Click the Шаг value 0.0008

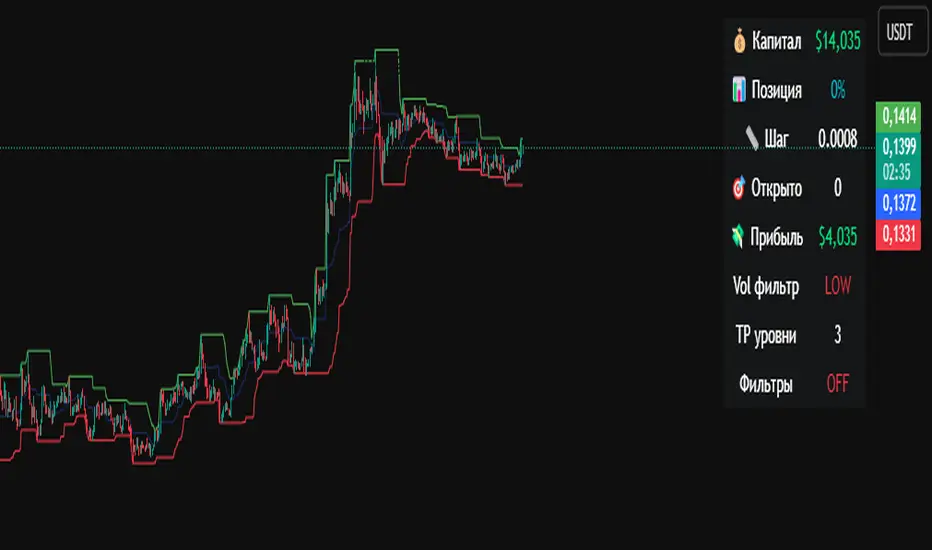coord(837,139)
